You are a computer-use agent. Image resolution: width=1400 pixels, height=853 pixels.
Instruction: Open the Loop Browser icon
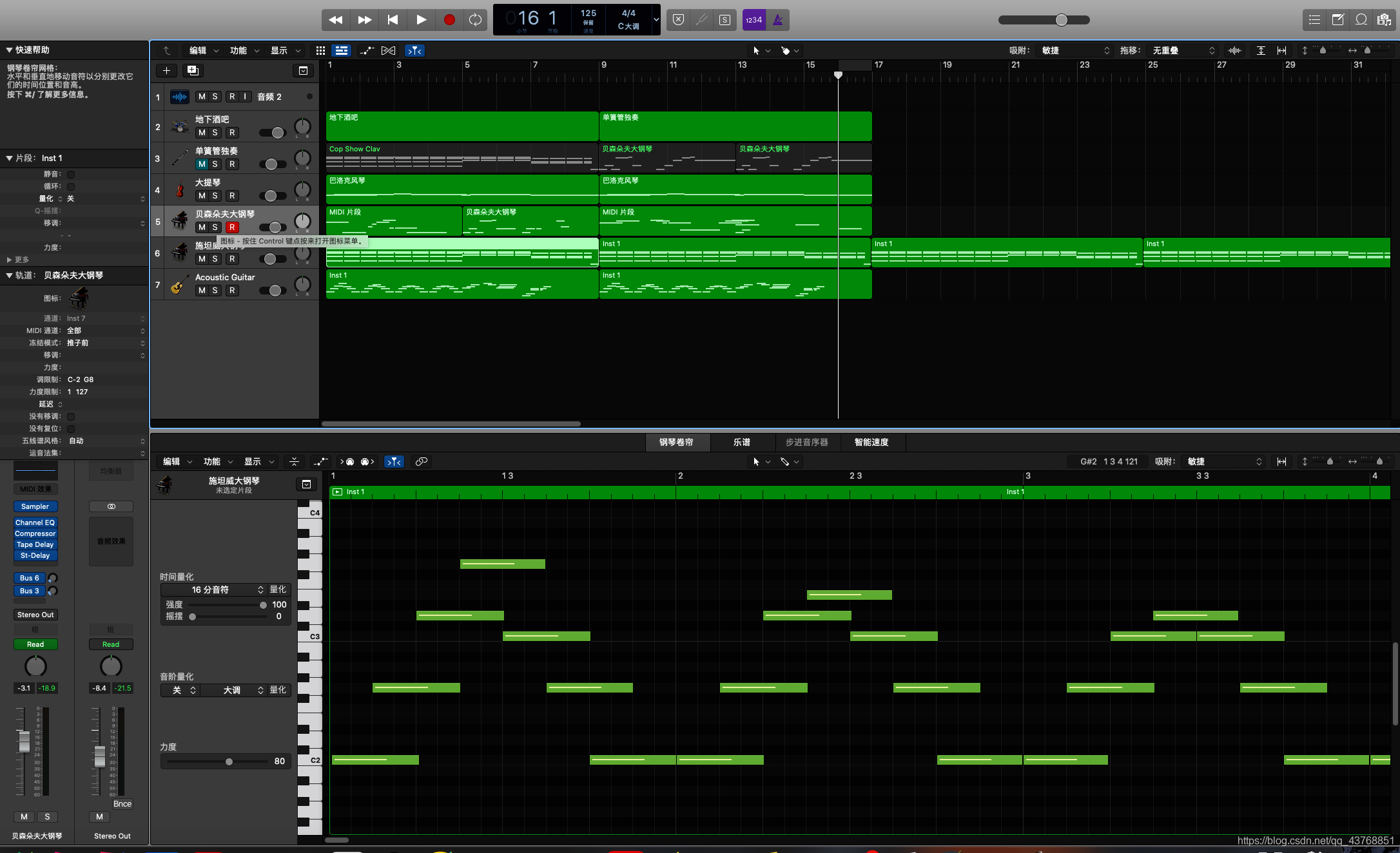click(1361, 20)
